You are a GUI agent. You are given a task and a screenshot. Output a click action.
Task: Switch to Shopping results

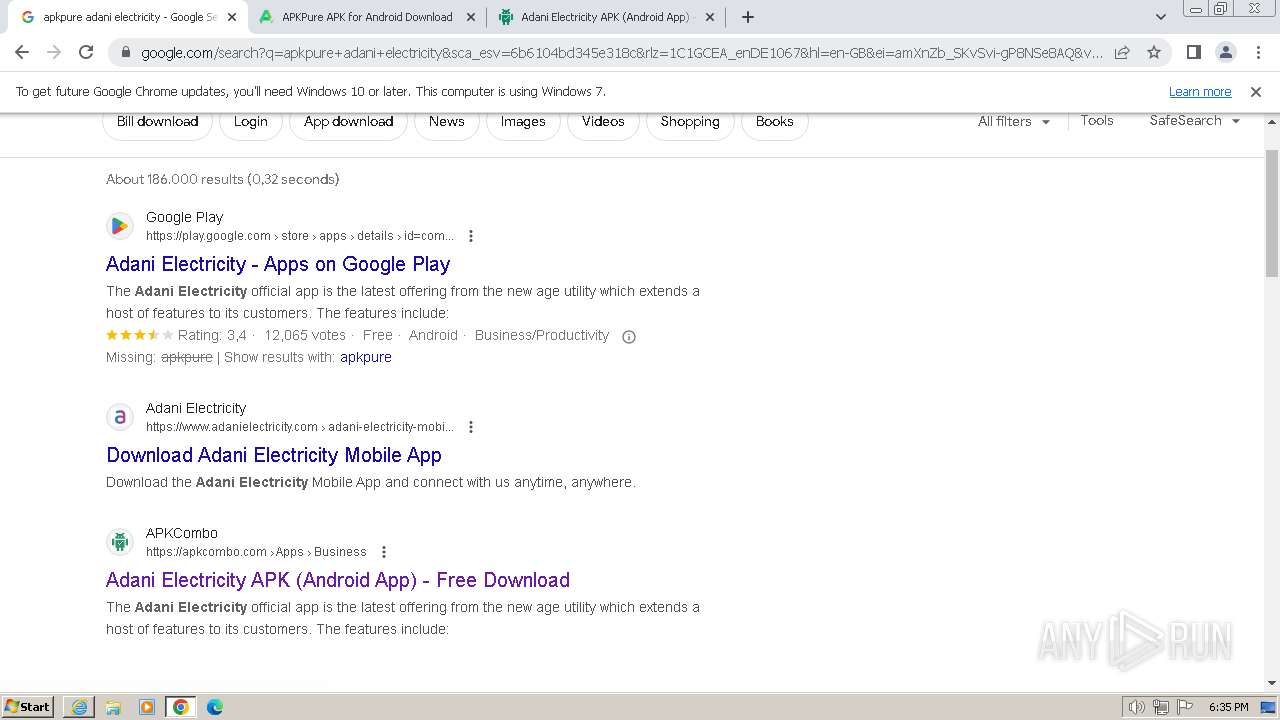690,122
